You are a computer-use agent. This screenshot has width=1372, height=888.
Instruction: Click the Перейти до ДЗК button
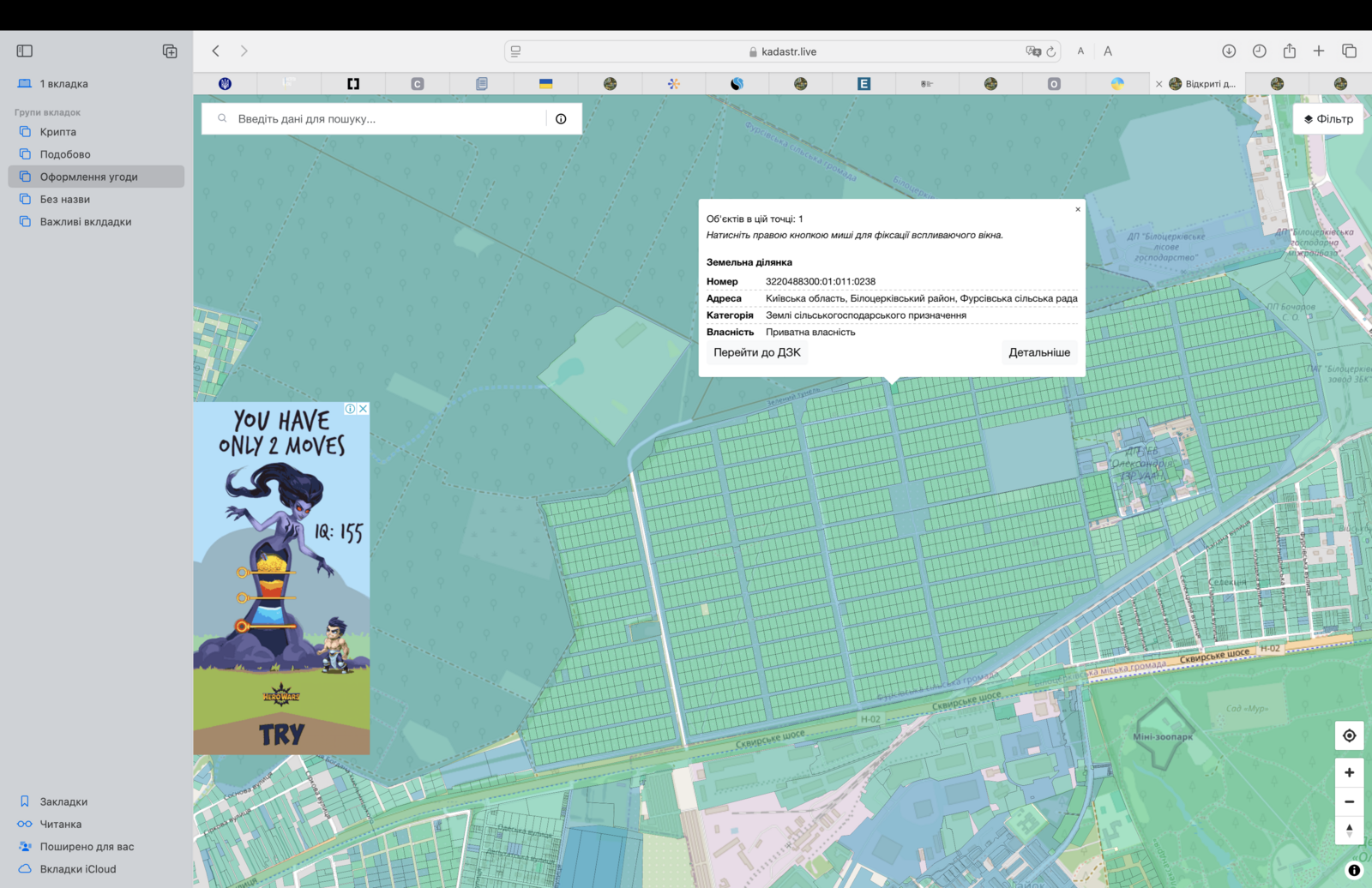[756, 352]
